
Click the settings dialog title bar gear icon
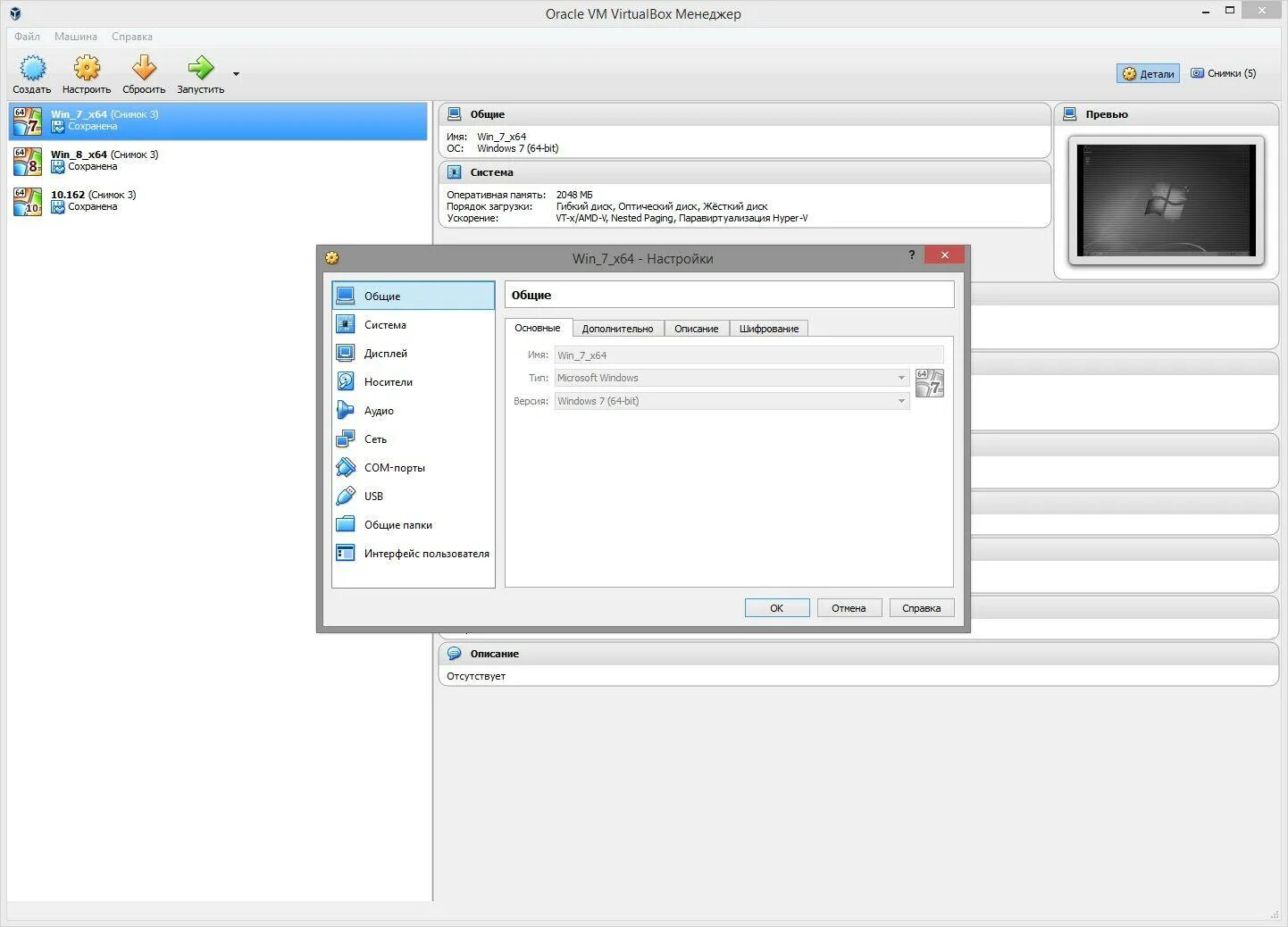(332, 258)
